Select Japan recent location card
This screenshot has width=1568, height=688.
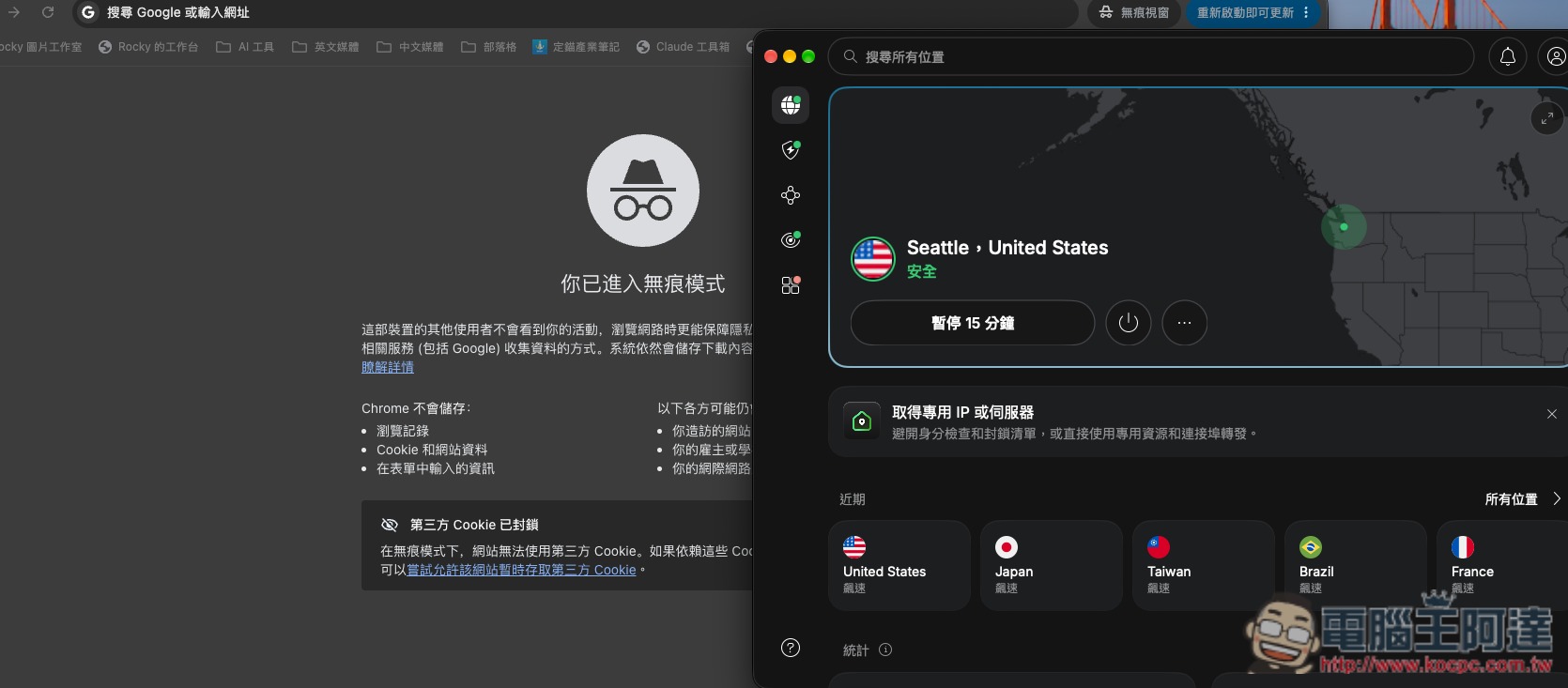[1052, 566]
